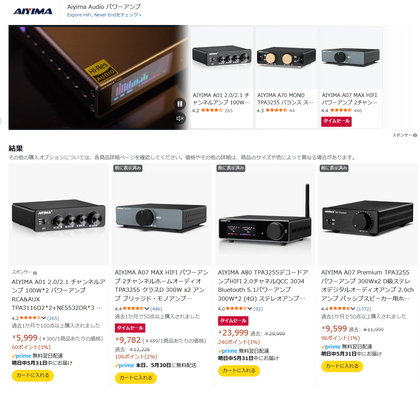
Task: Click the star rating of AIYIMA A80
Action: click(236, 309)
